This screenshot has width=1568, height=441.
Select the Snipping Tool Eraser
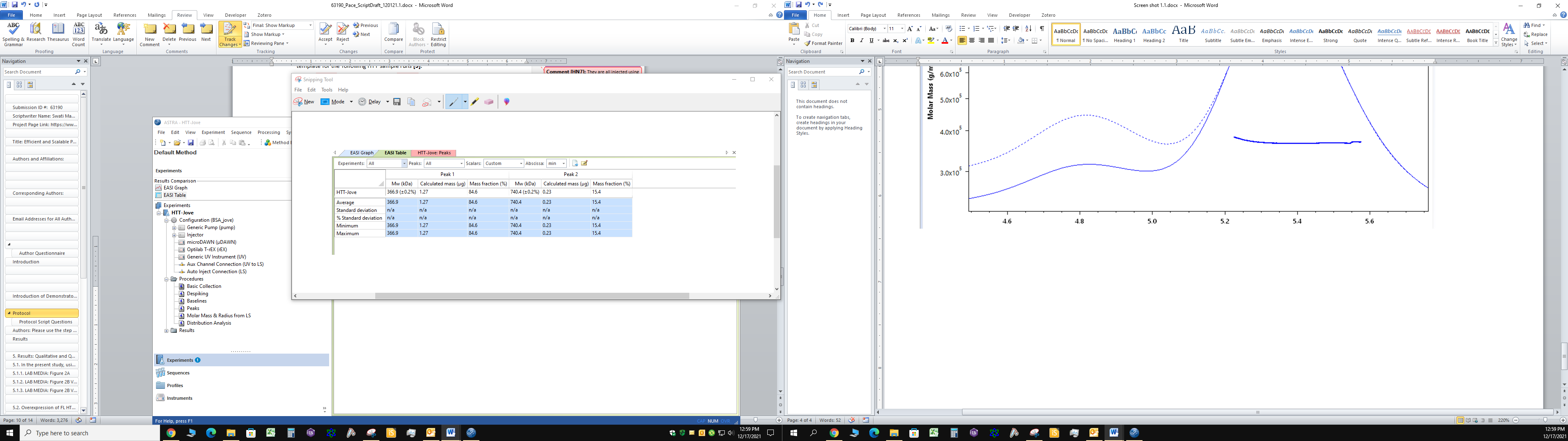488,102
